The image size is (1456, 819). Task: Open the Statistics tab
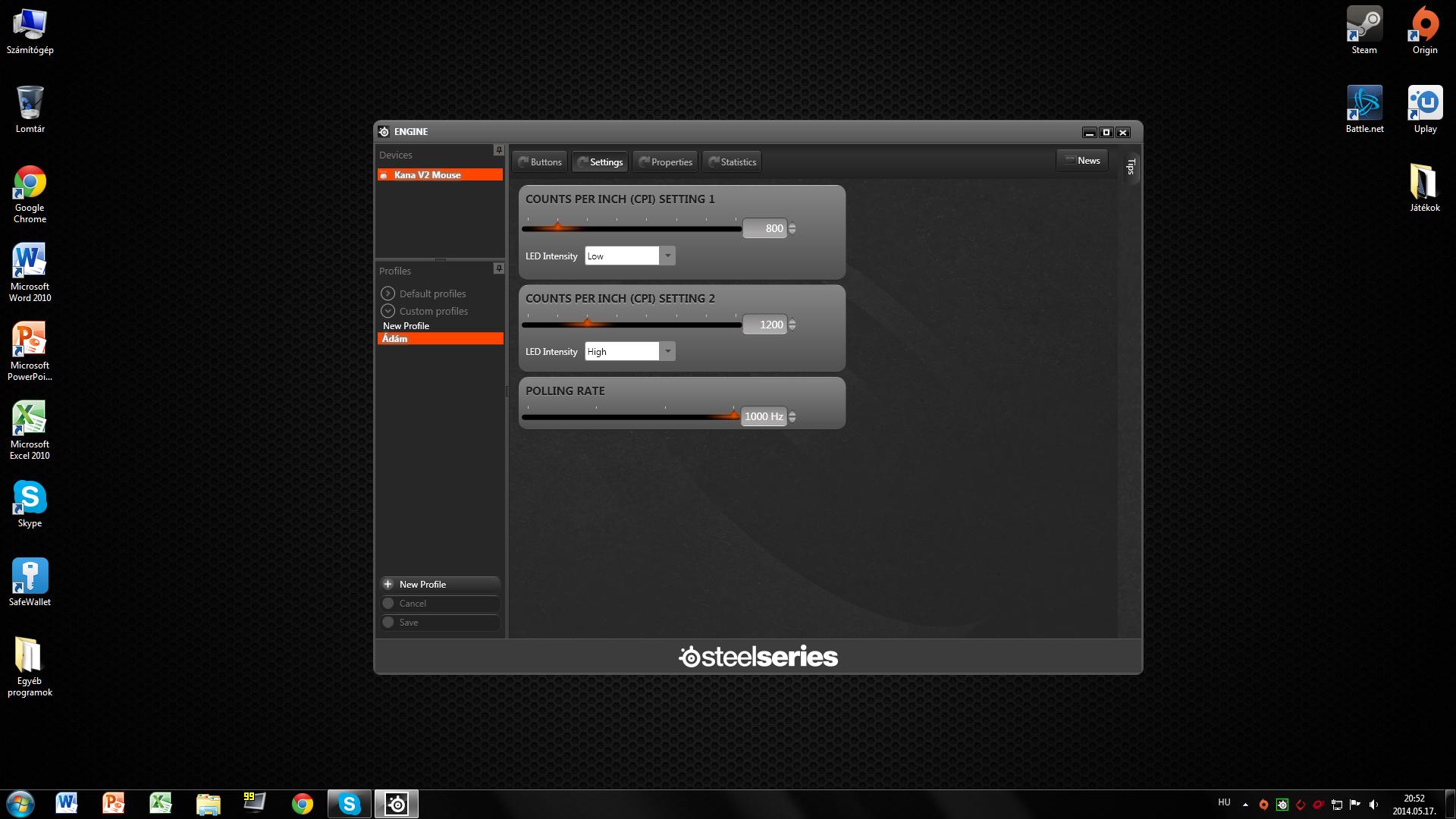coord(732,162)
